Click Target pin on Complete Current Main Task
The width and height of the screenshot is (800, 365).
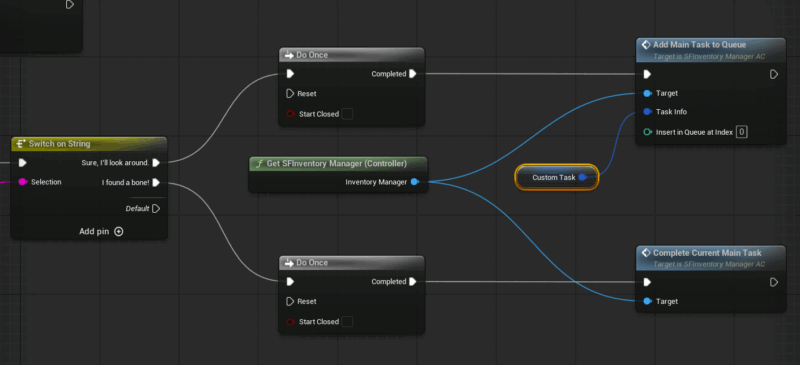pos(647,301)
